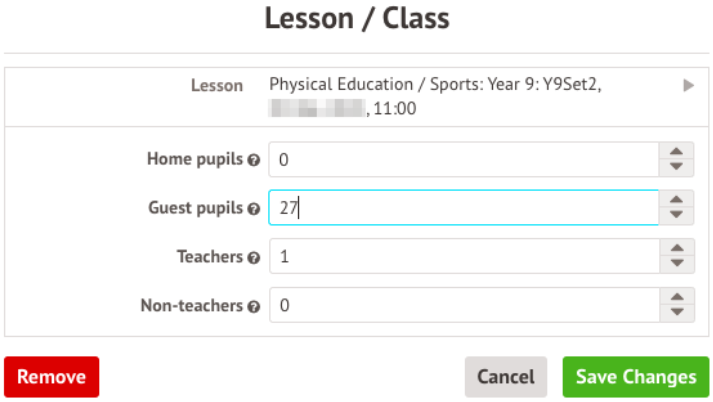Decrease Home pupils with down arrow
This screenshot has width=713, height=402.
coord(677,167)
